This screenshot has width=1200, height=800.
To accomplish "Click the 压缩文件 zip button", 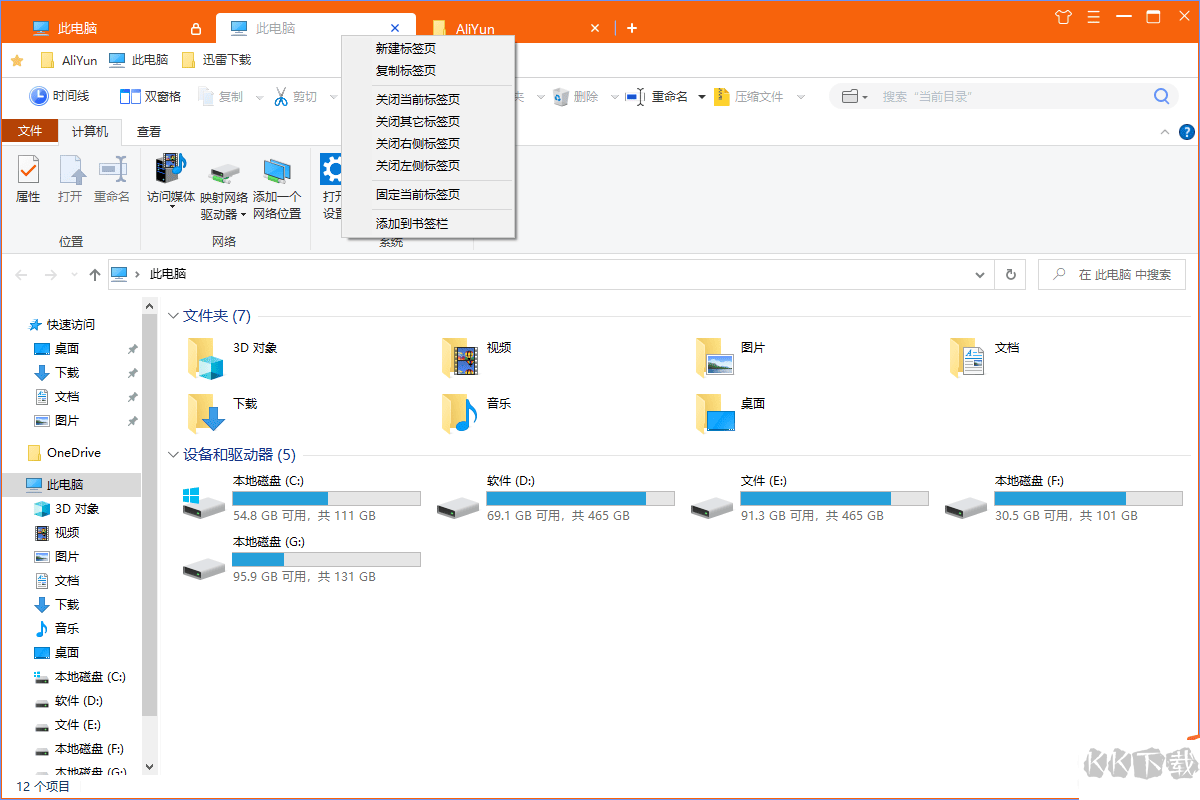I will coord(748,96).
